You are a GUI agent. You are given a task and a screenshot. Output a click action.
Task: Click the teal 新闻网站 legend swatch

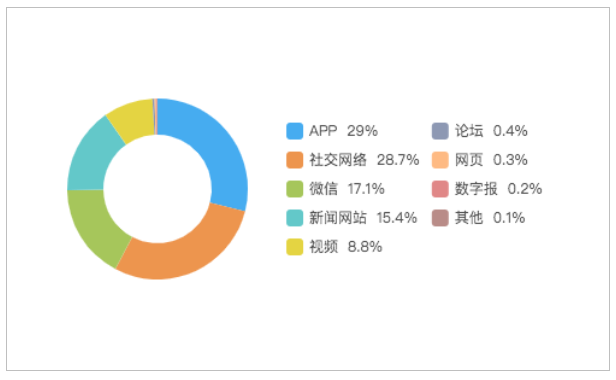[295, 218]
